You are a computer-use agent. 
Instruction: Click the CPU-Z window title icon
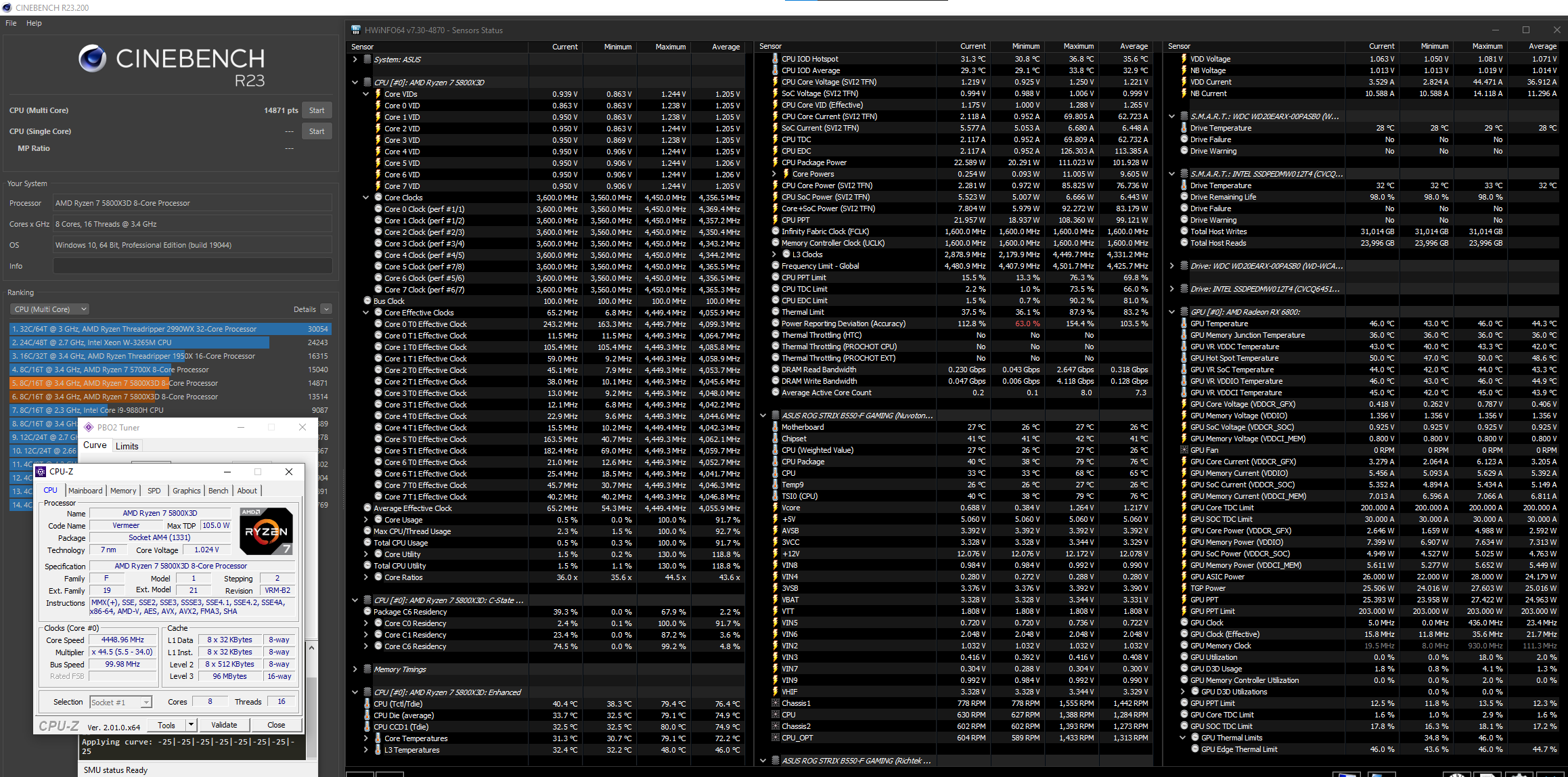(41, 472)
